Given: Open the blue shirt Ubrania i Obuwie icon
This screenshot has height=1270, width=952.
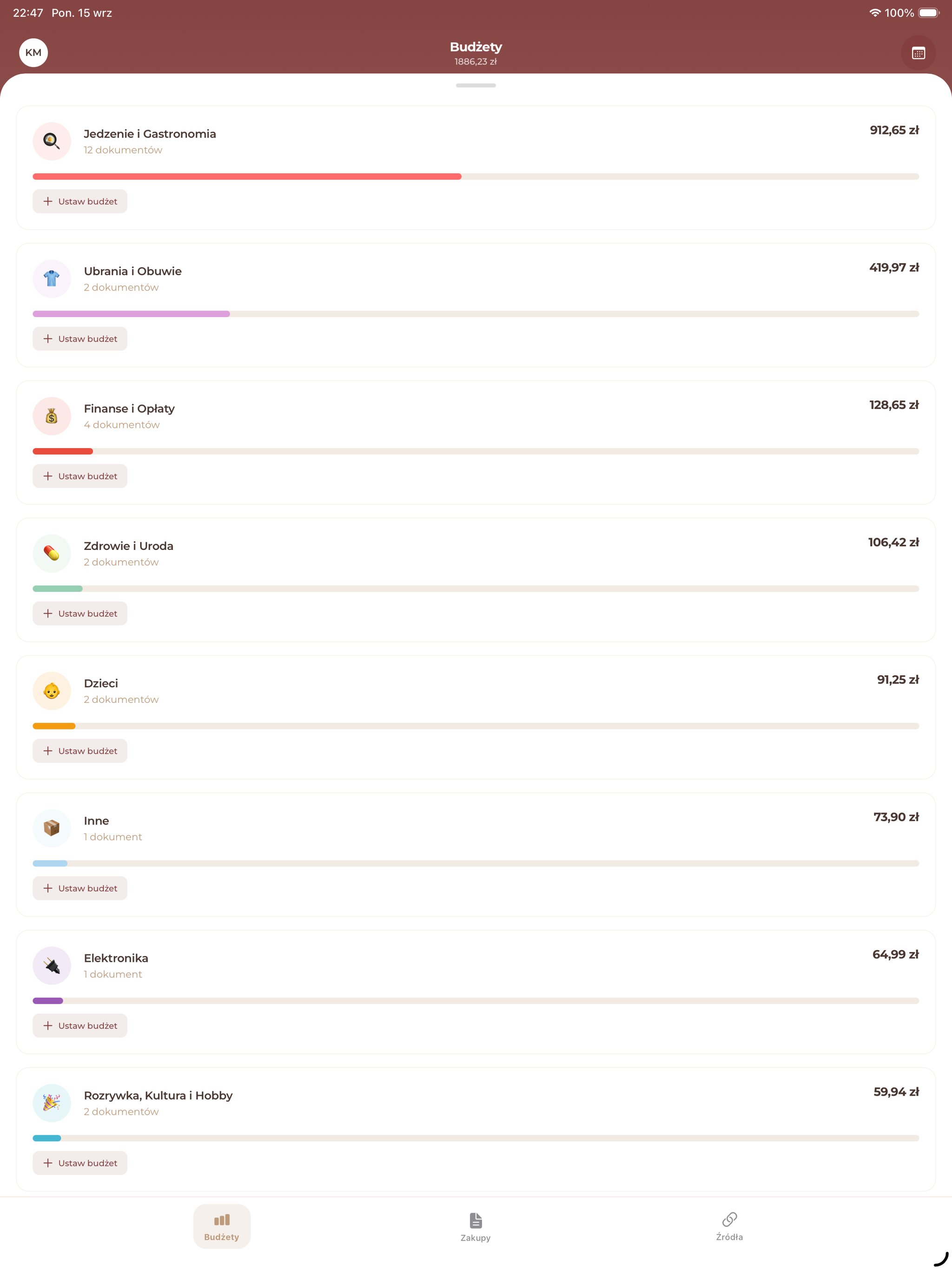Looking at the screenshot, I should (x=52, y=278).
